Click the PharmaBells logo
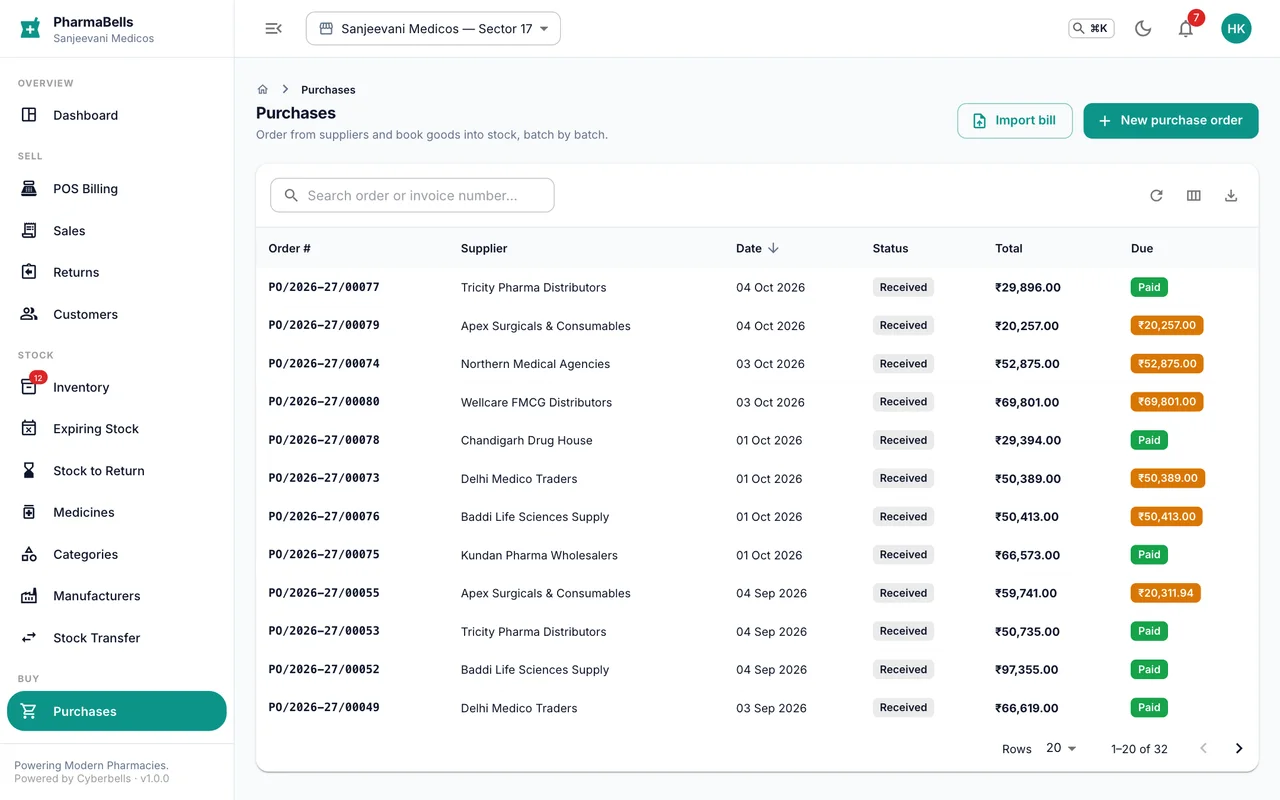The height and width of the screenshot is (800, 1280). [x=31, y=28]
